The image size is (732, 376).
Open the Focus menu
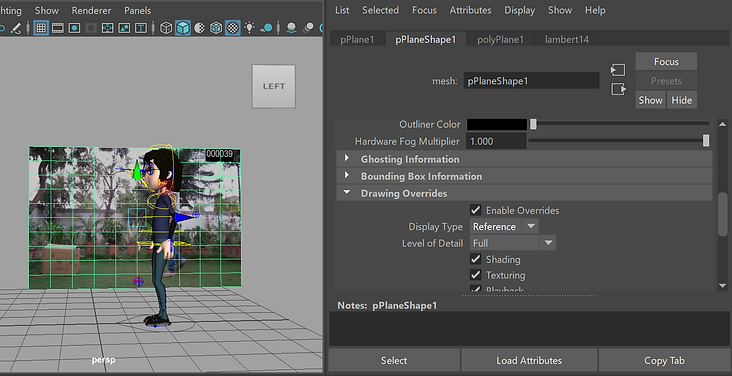coord(424,10)
